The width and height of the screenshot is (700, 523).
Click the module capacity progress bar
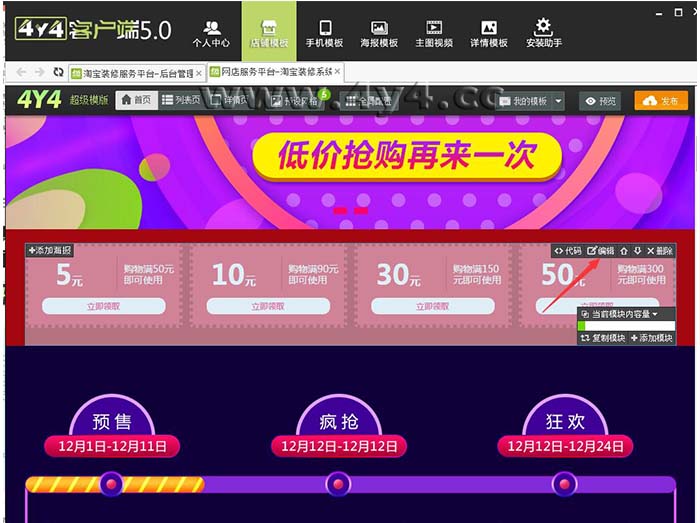(624, 326)
